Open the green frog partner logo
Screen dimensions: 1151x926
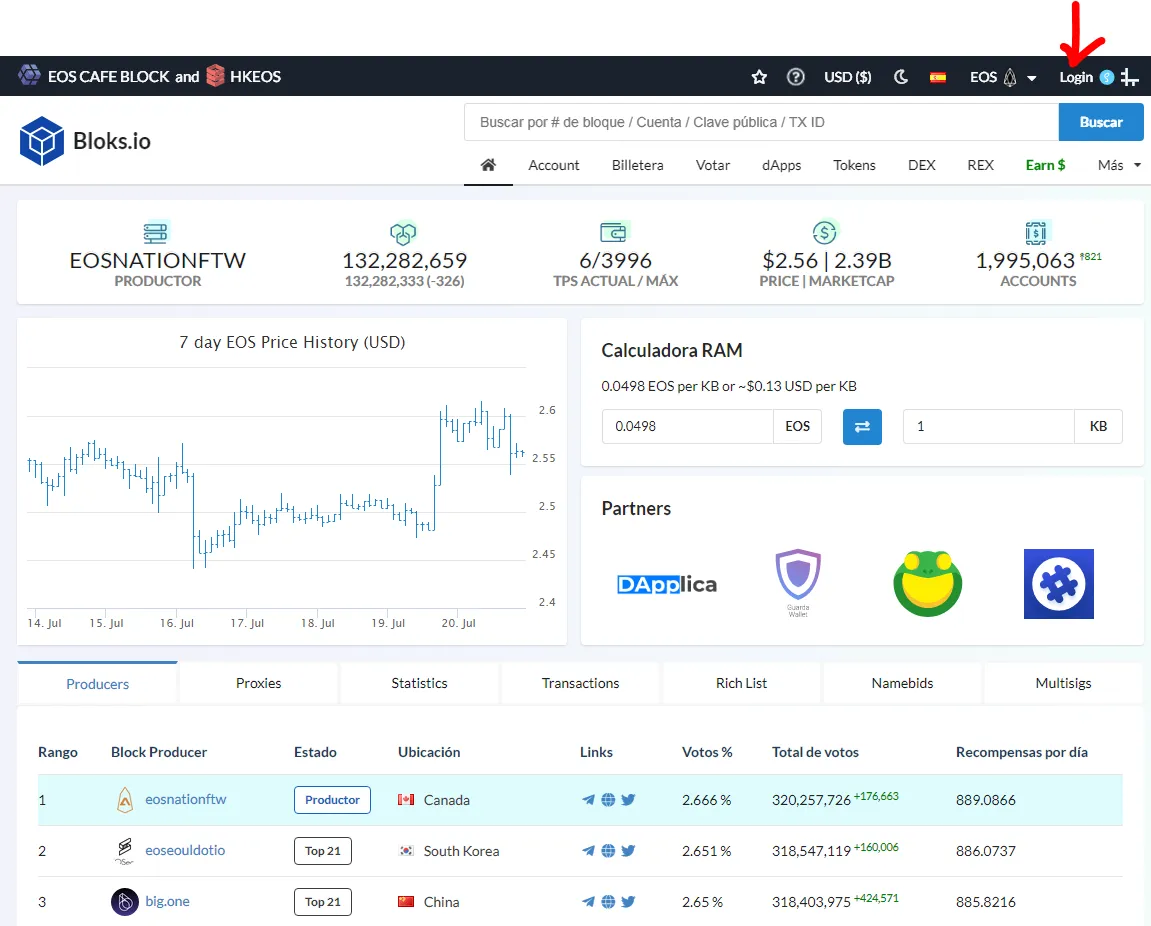pyautogui.click(x=927, y=583)
